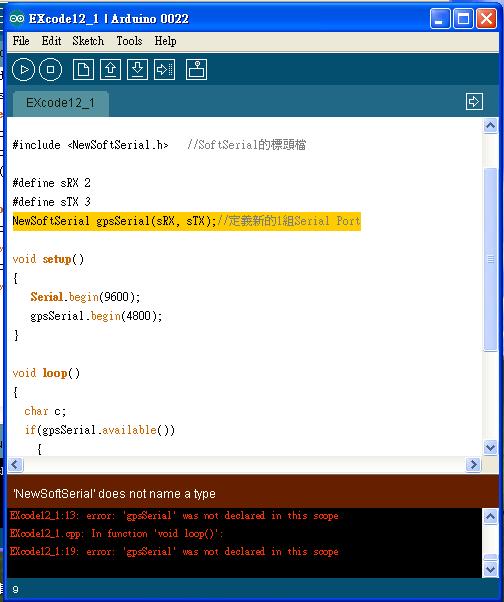Click the Stop button in toolbar
Screen dimensions: 504x602
click(x=50, y=69)
